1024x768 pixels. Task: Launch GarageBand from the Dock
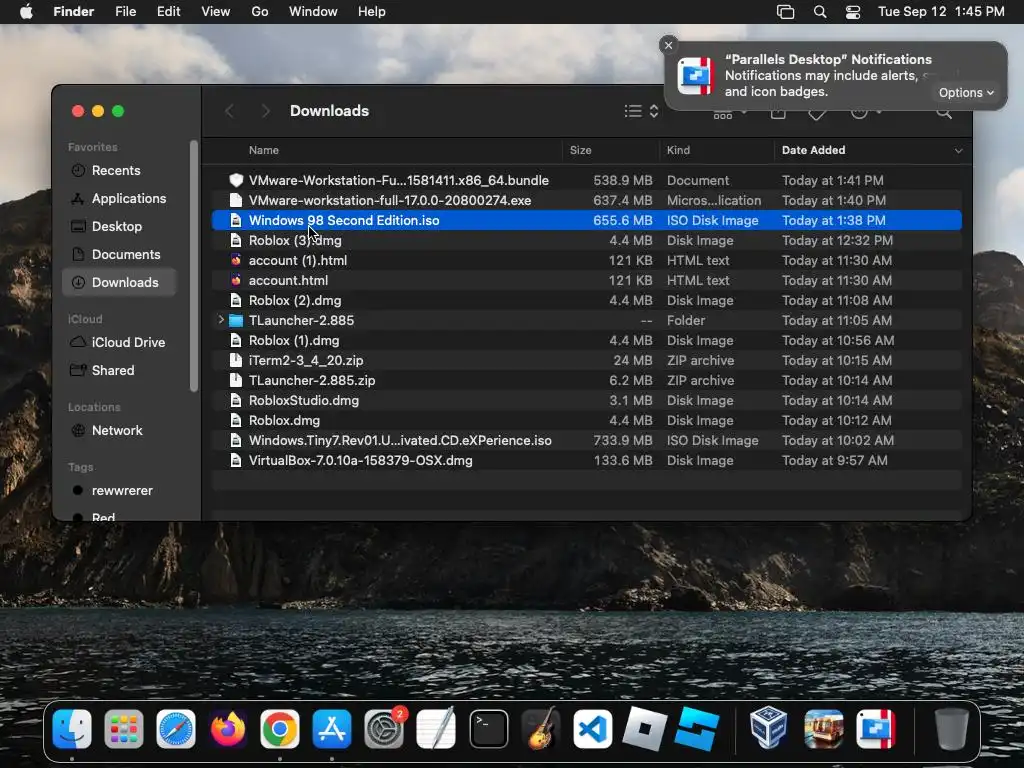541,728
